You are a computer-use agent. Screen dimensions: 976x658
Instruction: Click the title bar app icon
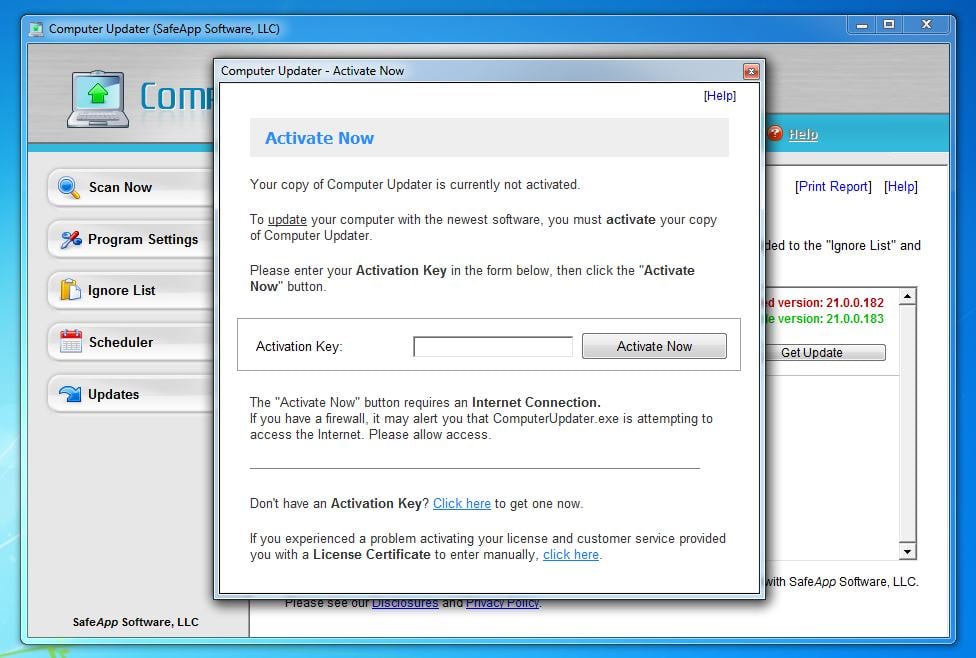click(x=36, y=29)
